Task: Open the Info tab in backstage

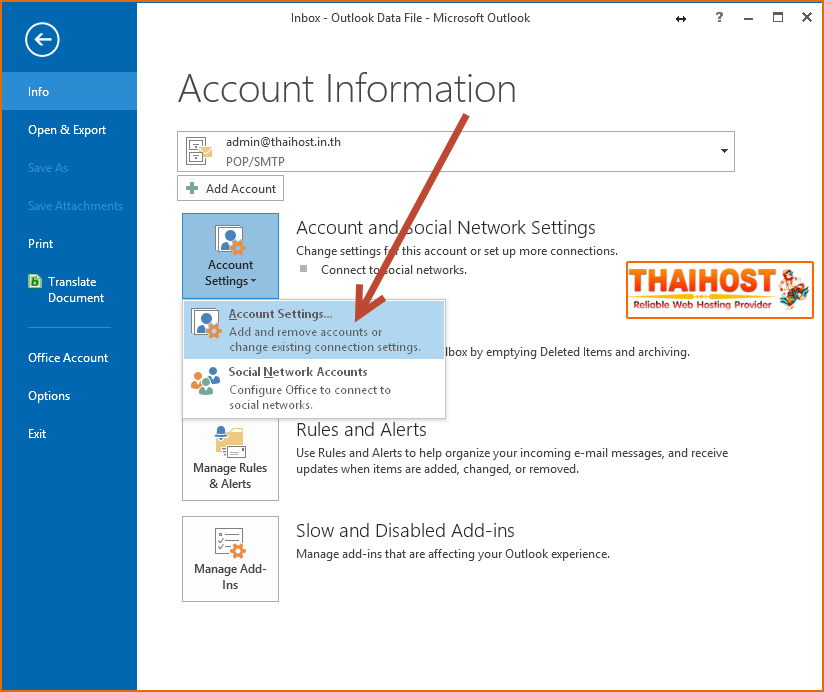Action: pyautogui.click(x=69, y=91)
